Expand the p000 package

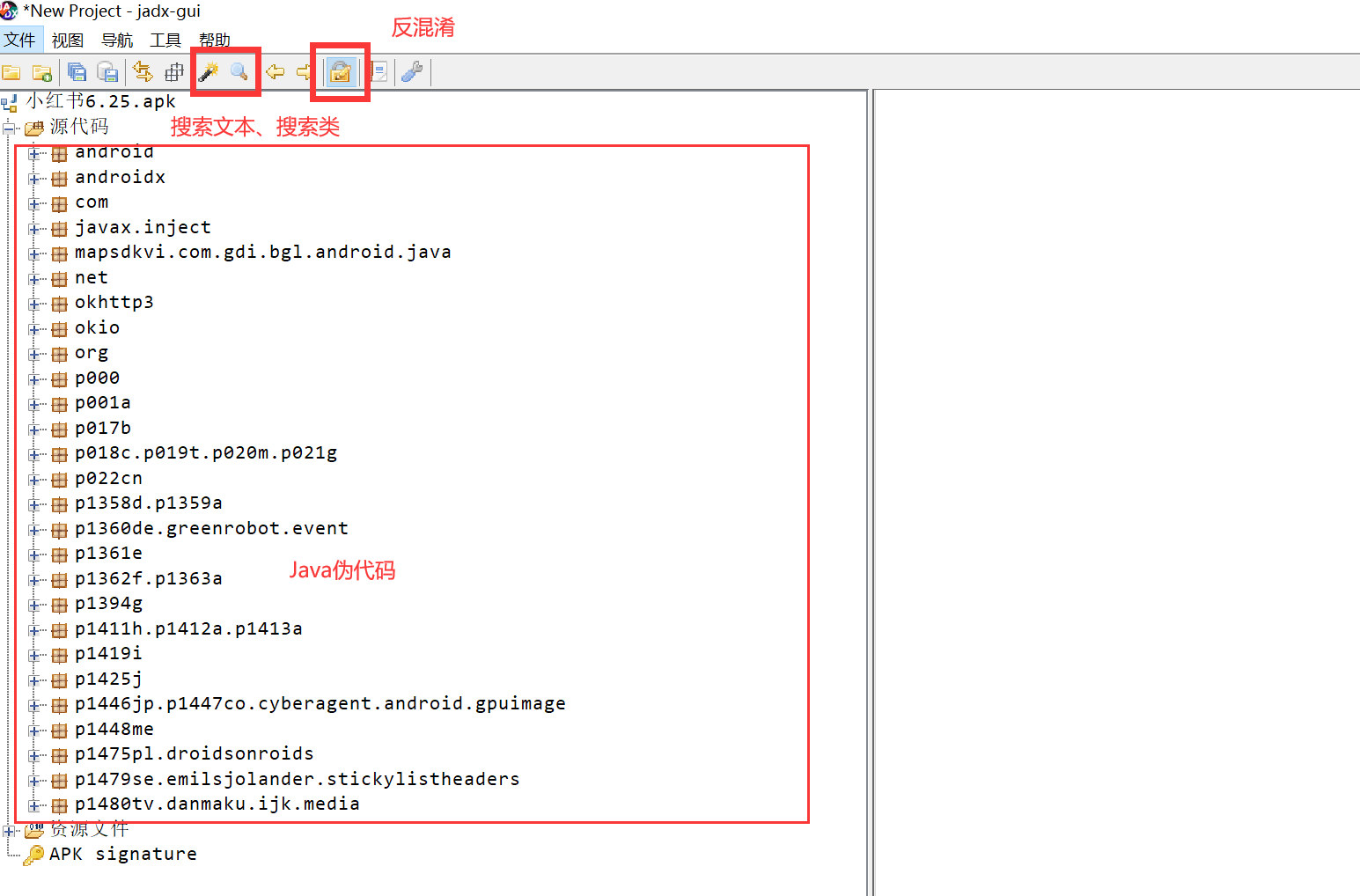34,379
